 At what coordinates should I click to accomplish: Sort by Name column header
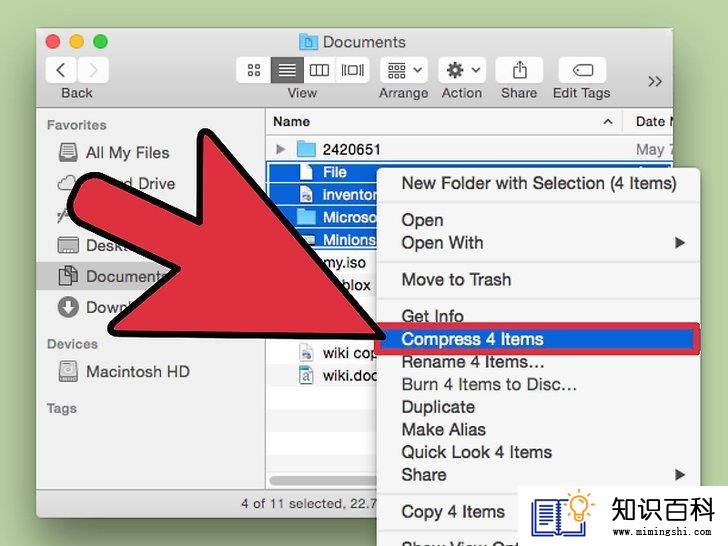coord(292,122)
